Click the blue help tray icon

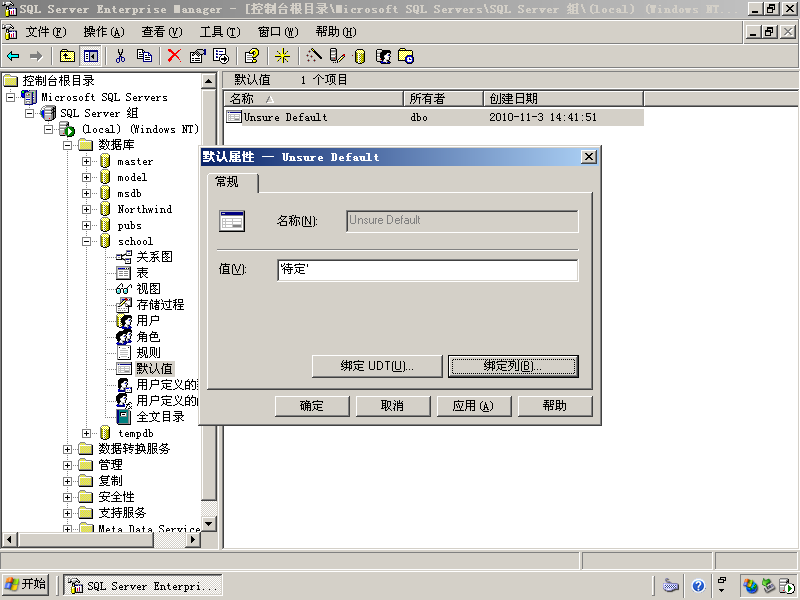pyautogui.click(x=698, y=586)
